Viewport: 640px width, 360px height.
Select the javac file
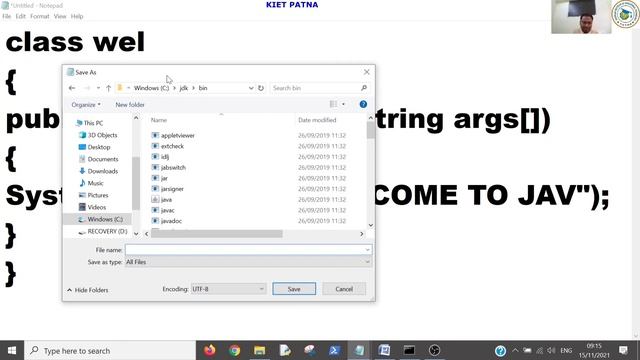167,210
